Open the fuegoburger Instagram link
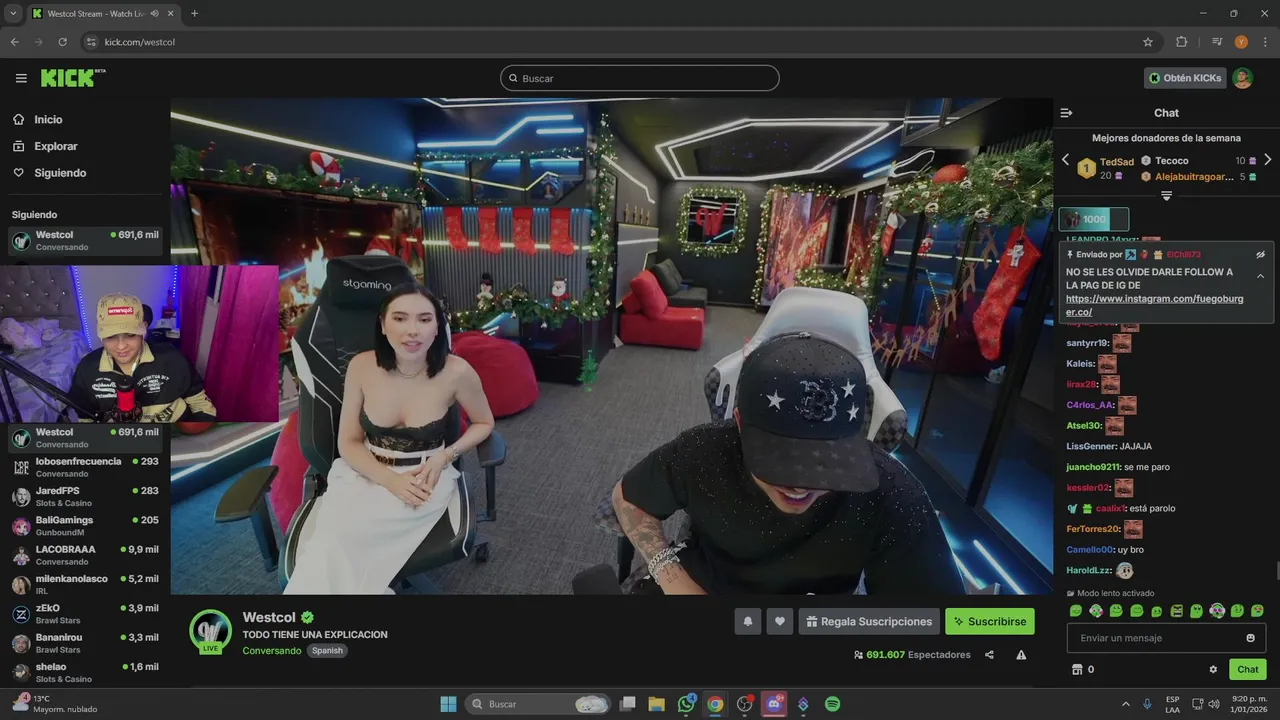Viewport: 1280px width, 720px height. pyautogui.click(x=1154, y=306)
